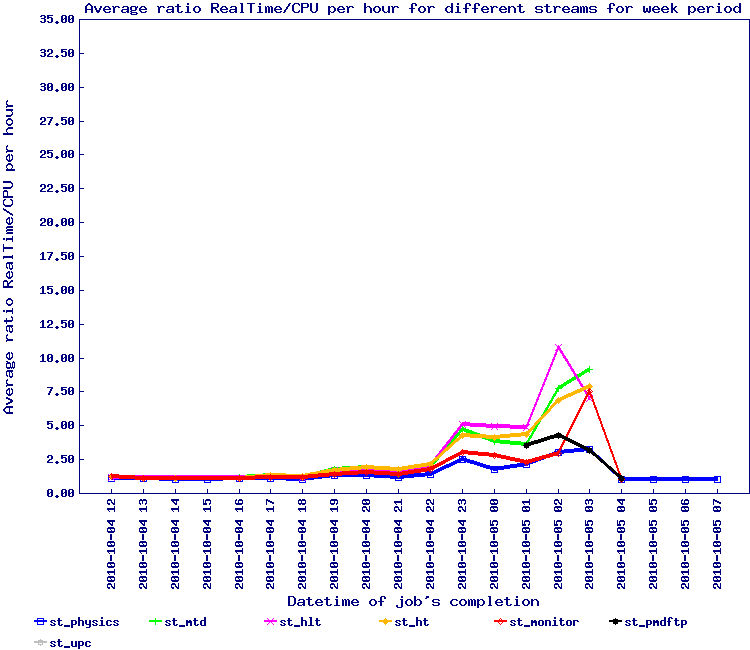Select the st_hlt legend label
The width and height of the screenshot is (750, 650).
tap(300, 622)
